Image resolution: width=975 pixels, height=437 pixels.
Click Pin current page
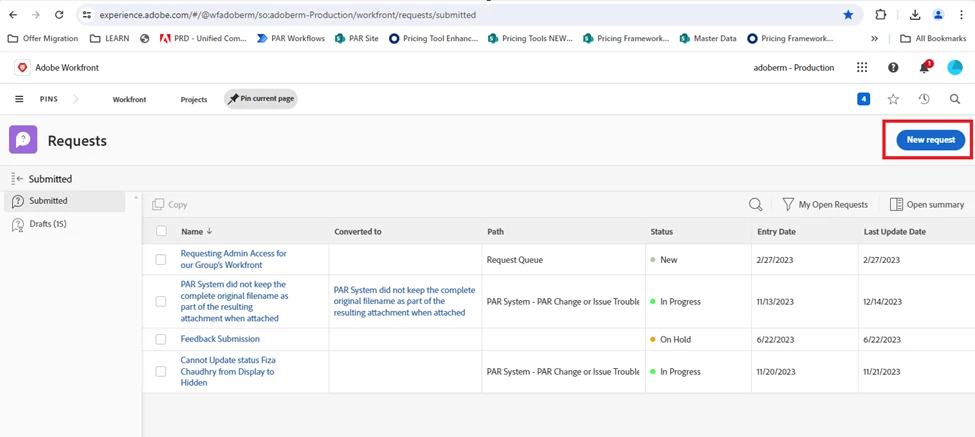pyautogui.click(x=261, y=99)
